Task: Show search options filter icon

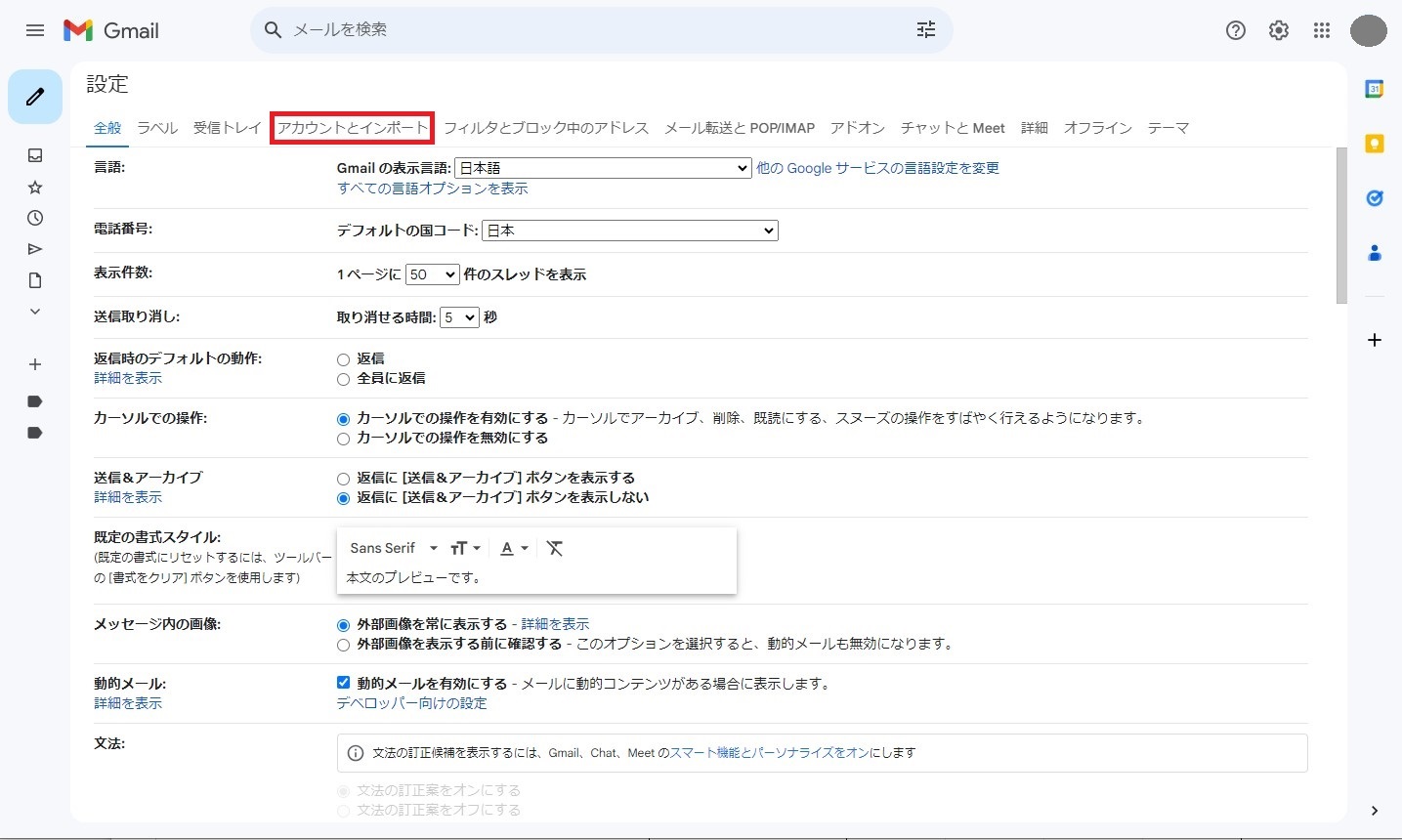Action: pyautogui.click(x=925, y=30)
